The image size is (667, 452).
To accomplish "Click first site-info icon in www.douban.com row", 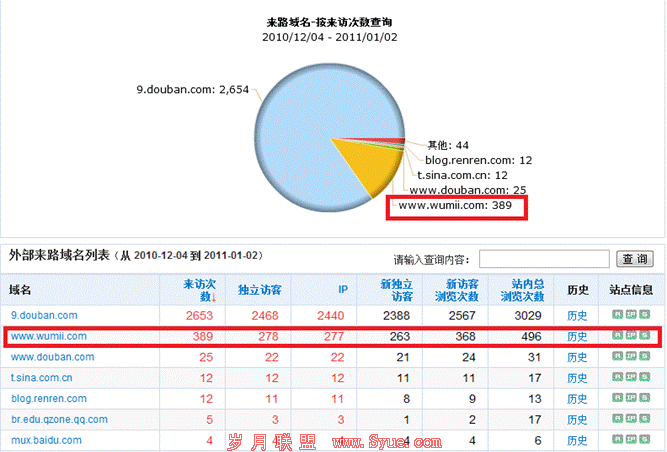I will (x=618, y=356).
